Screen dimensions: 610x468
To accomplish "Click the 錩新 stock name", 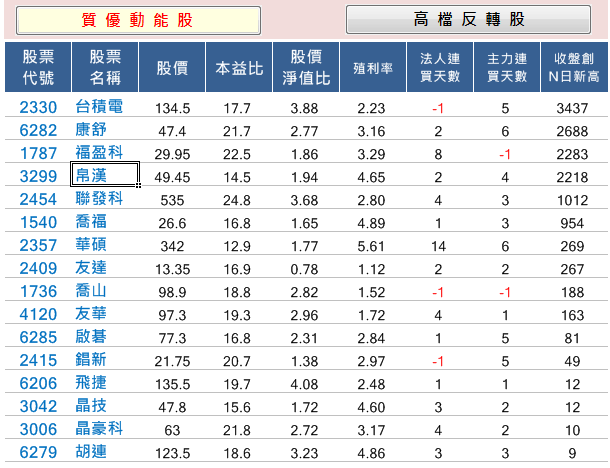I will point(91,359).
